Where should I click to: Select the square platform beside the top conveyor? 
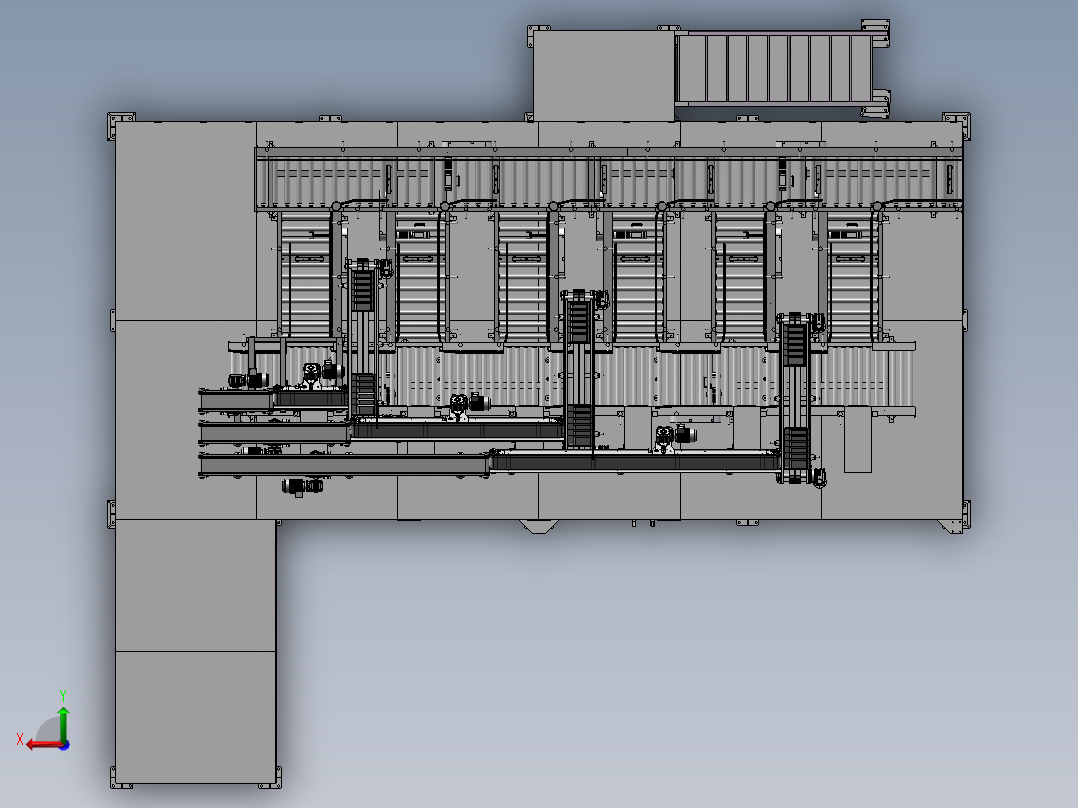604,76
